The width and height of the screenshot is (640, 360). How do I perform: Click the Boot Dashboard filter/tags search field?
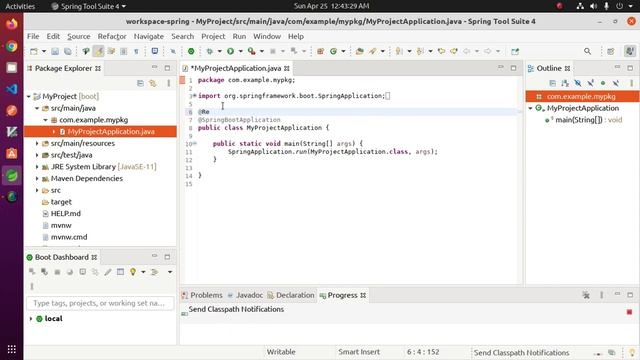pyautogui.click(x=100, y=303)
